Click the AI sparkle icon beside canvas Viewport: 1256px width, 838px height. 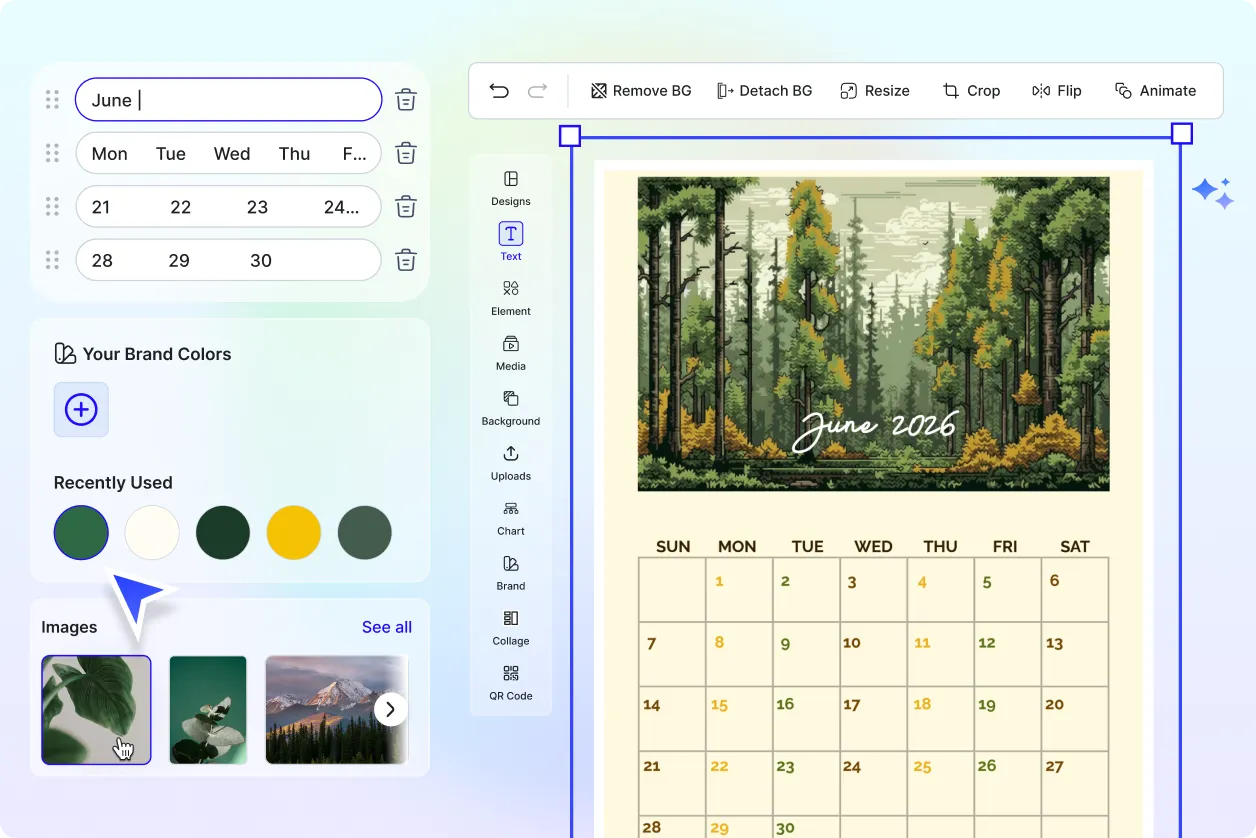(1212, 192)
